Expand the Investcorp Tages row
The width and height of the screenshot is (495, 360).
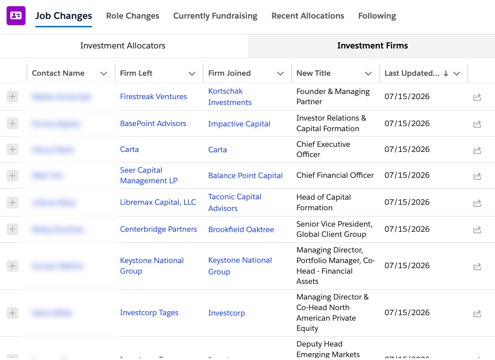tap(12, 313)
